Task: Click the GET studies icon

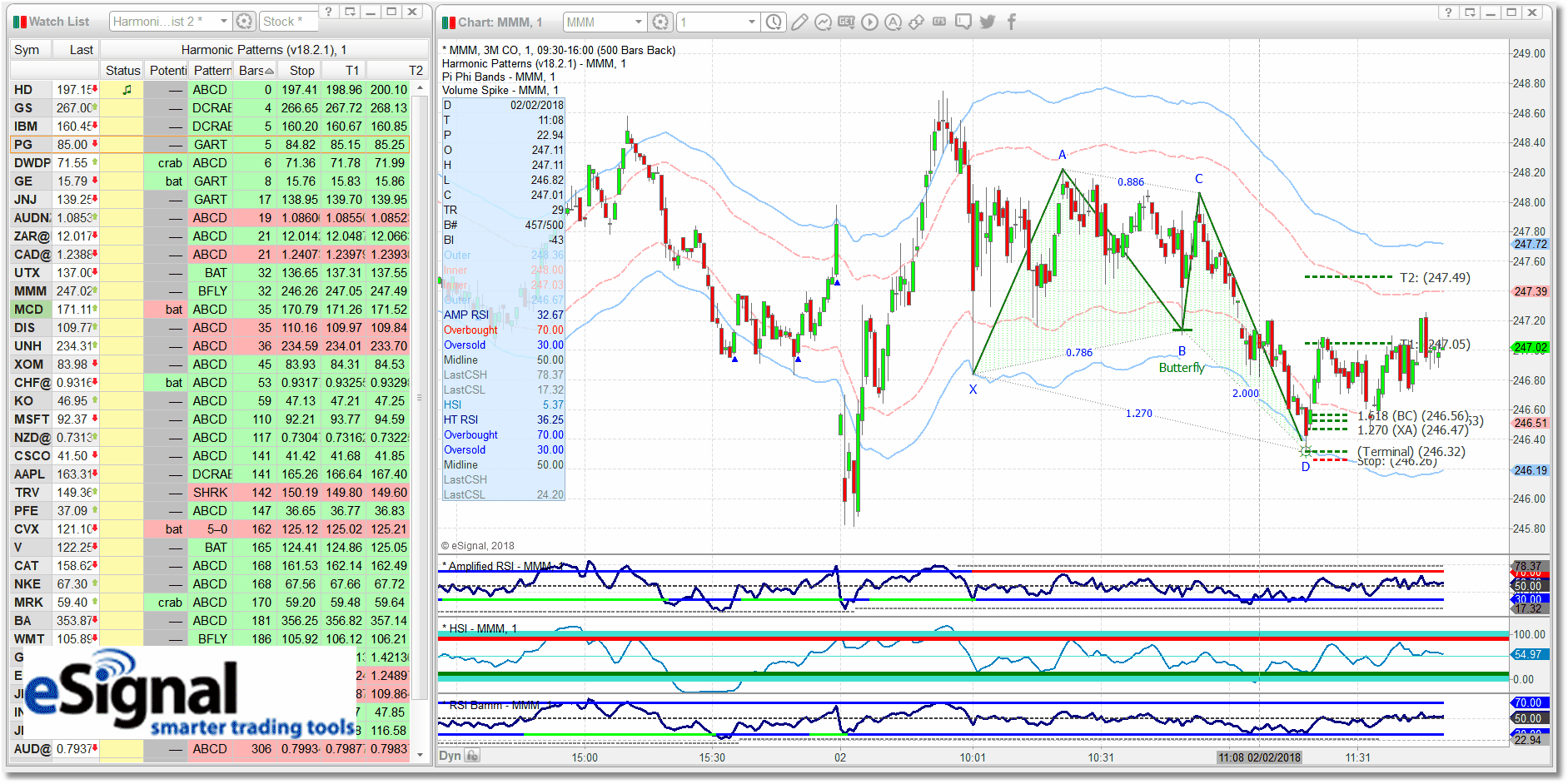Action: [846, 22]
